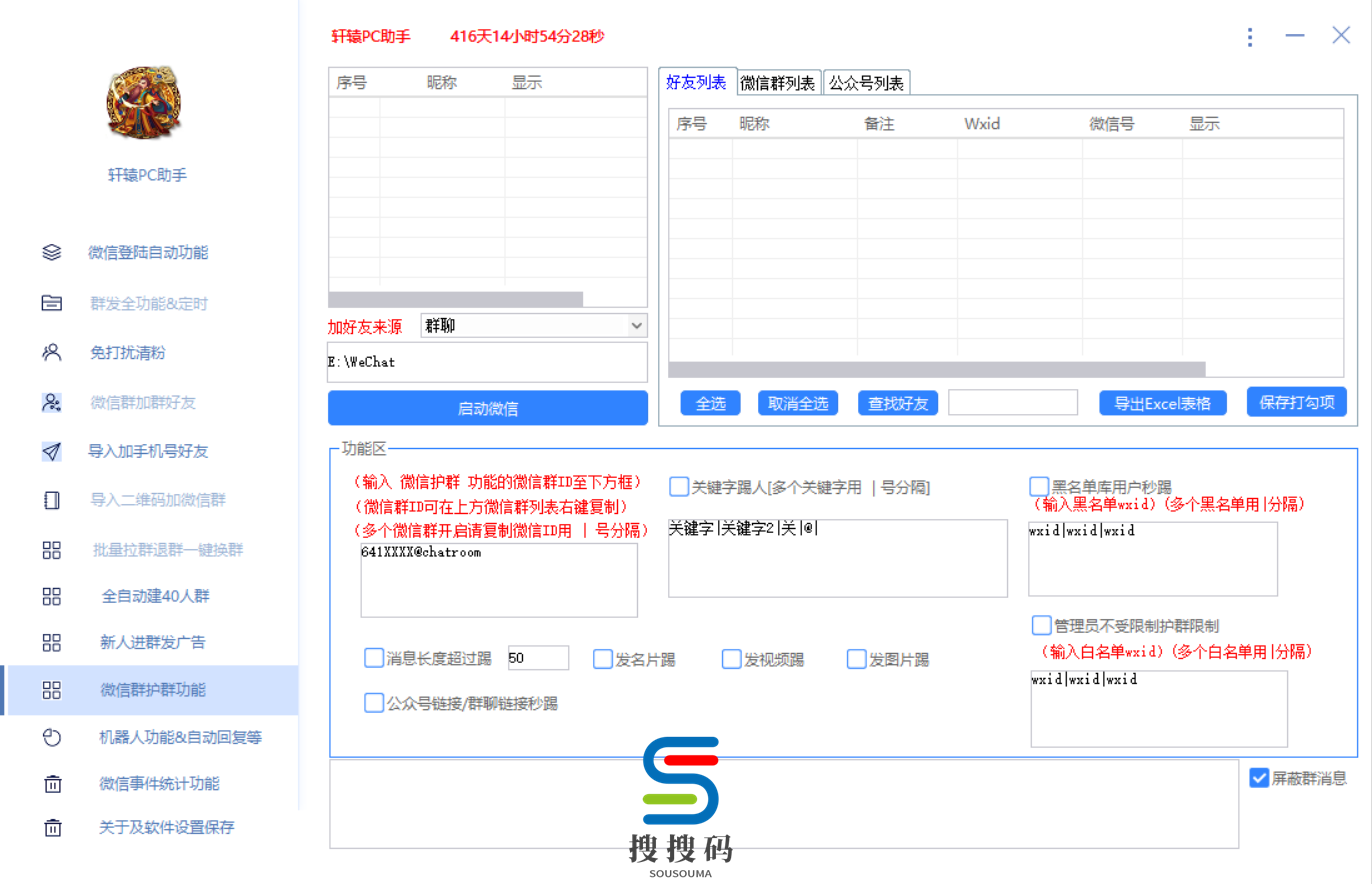Image resolution: width=1372 pixels, height=884 pixels.
Task: Select the person icon beside 免打扰清粉
Action: pos(52,352)
